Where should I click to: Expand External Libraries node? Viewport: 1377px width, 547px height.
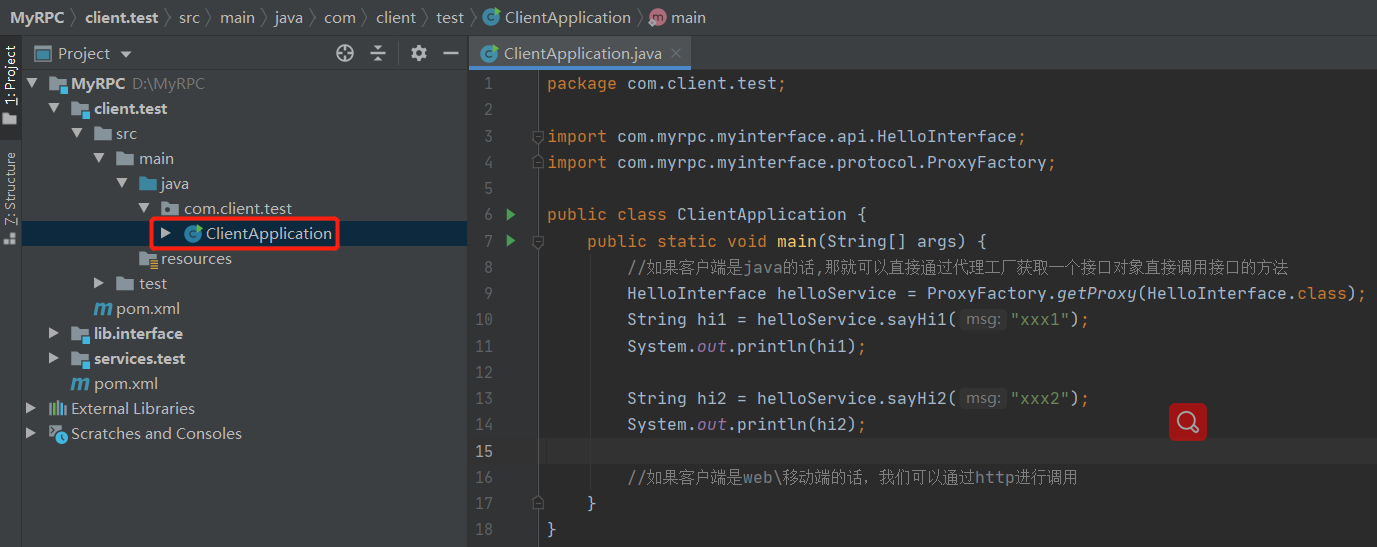coord(31,408)
